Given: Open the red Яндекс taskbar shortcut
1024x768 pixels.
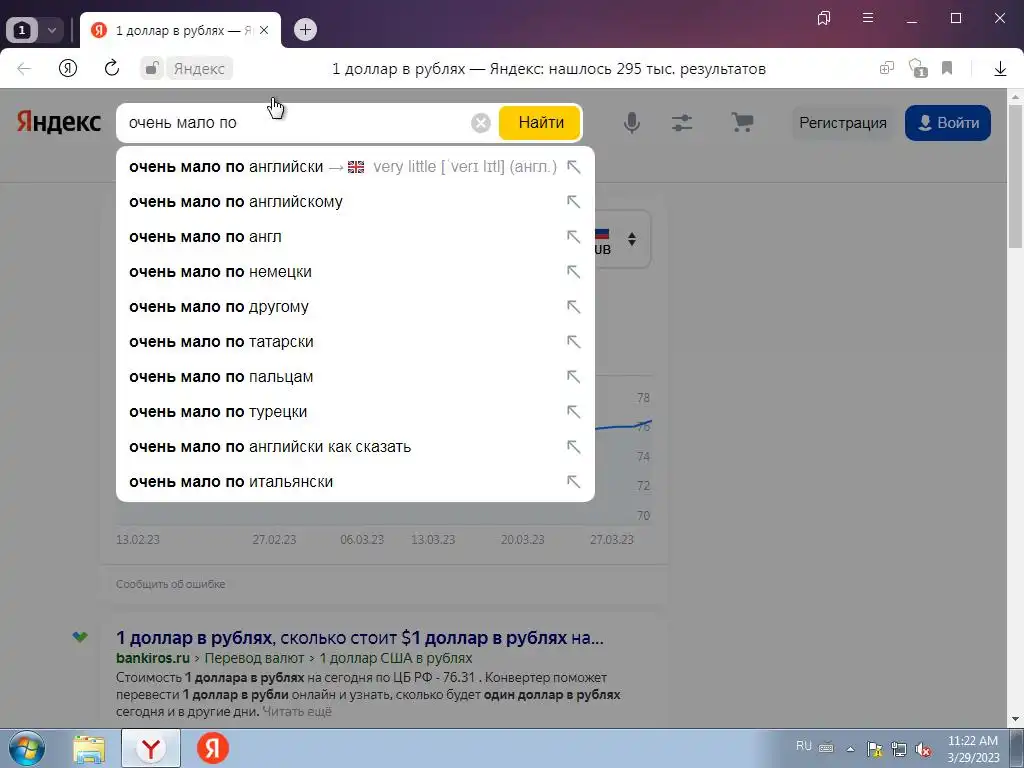Looking at the screenshot, I should [x=213, y=748].
